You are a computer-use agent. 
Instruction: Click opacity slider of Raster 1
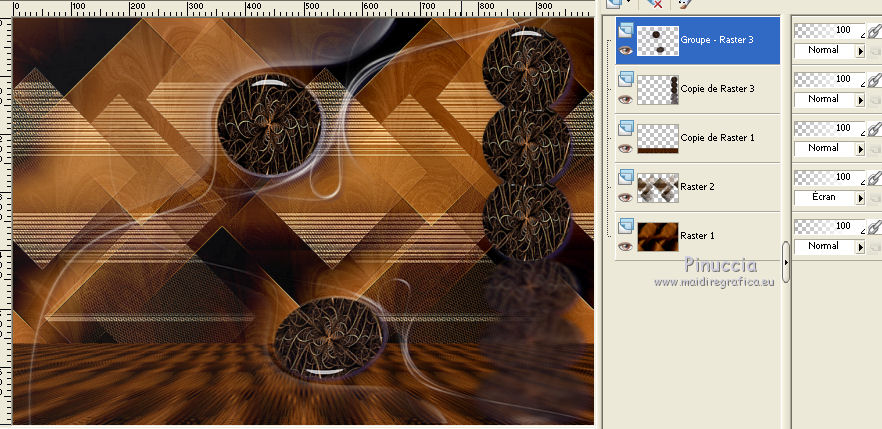tap(830, 227)
